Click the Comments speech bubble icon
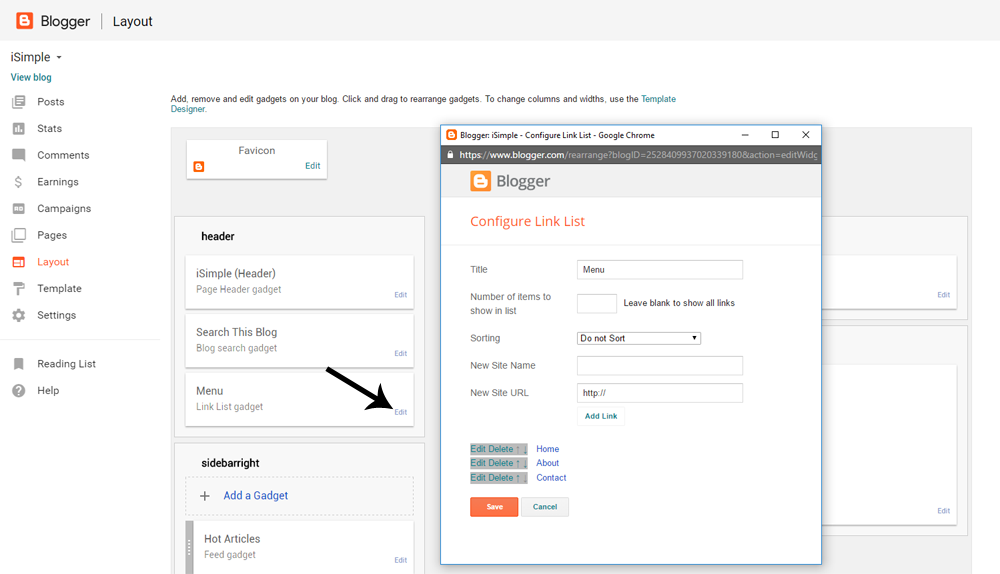Viewport: 1000px width, 574px height. coord(19,155)
